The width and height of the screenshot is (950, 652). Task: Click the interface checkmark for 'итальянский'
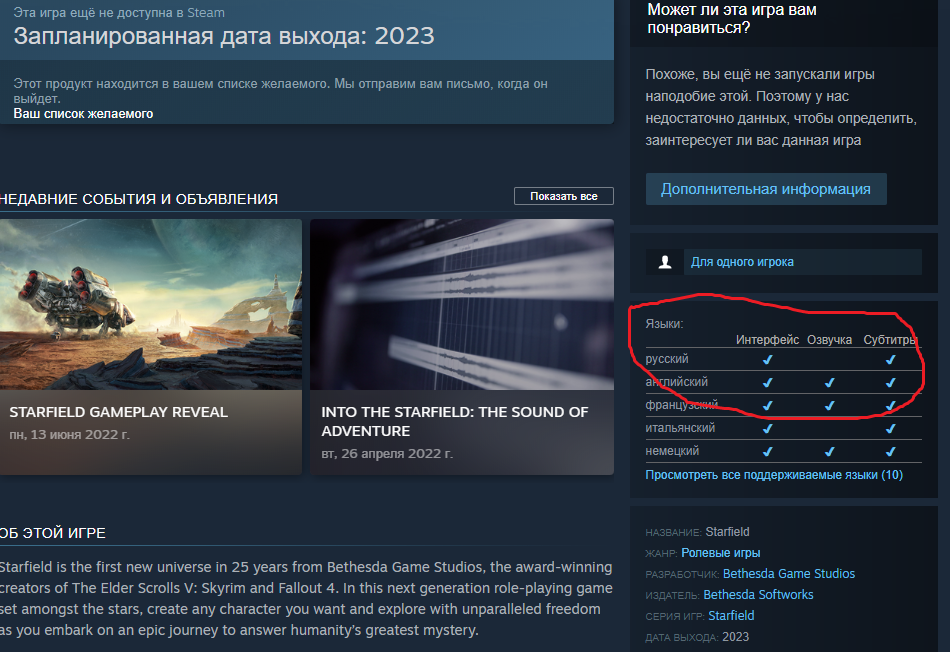pos(768,428)
